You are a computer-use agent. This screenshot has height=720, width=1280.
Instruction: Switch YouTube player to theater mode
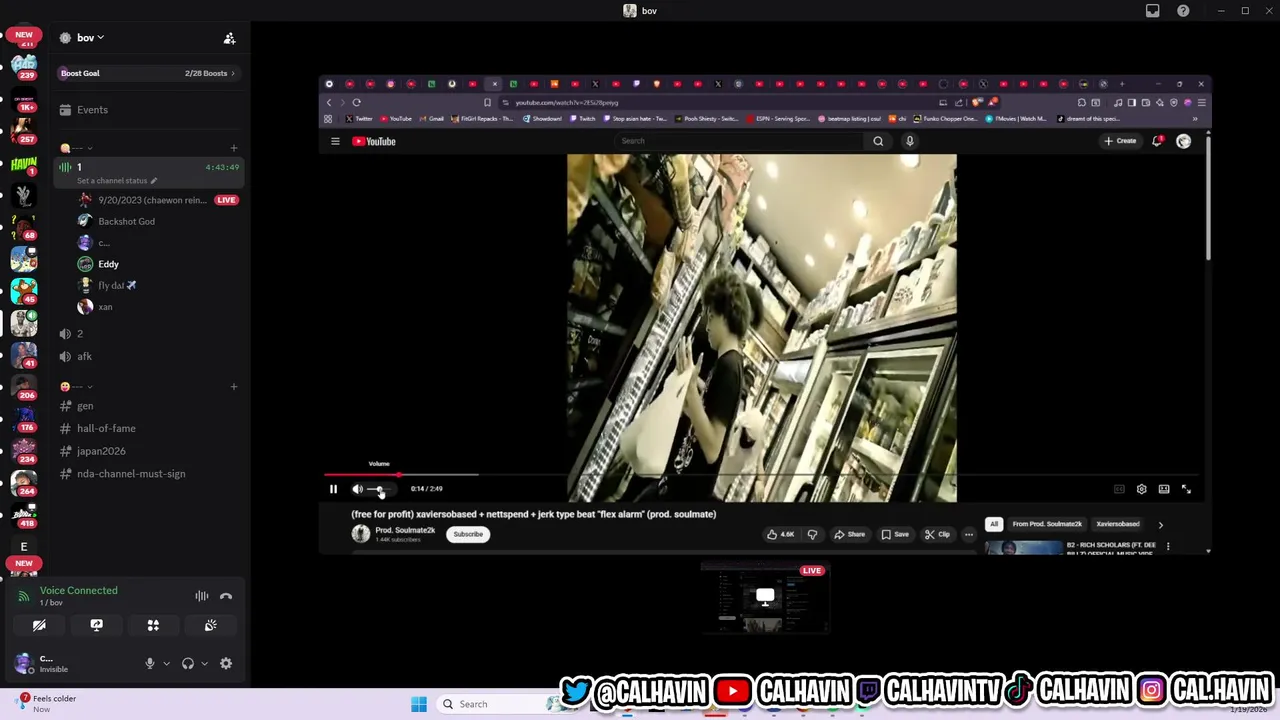[1164, 489]
